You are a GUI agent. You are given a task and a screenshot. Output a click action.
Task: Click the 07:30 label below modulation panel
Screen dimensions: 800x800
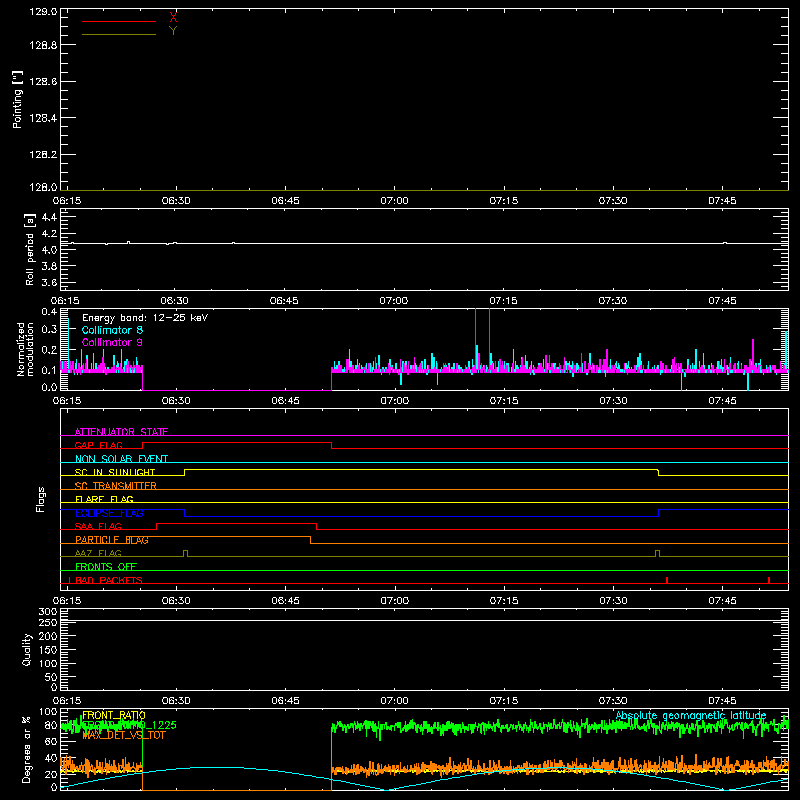pyautogui.click(x=613, y=401)
